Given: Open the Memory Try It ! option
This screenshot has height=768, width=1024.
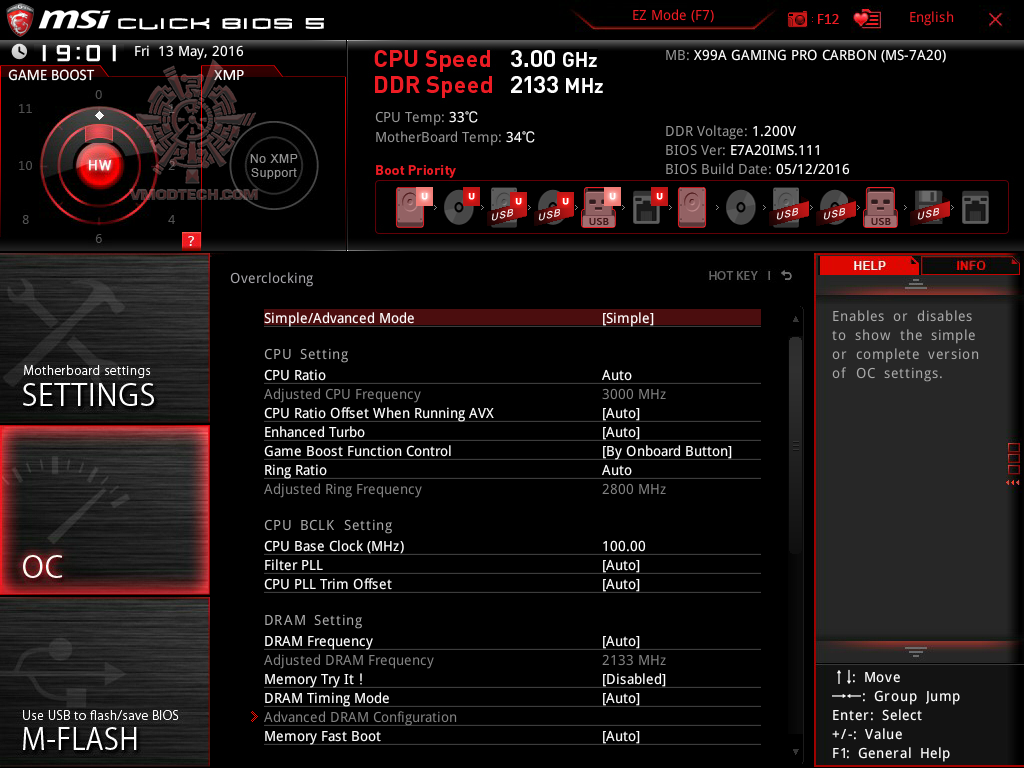Looking at the screenshot, I should coord(512,679).
